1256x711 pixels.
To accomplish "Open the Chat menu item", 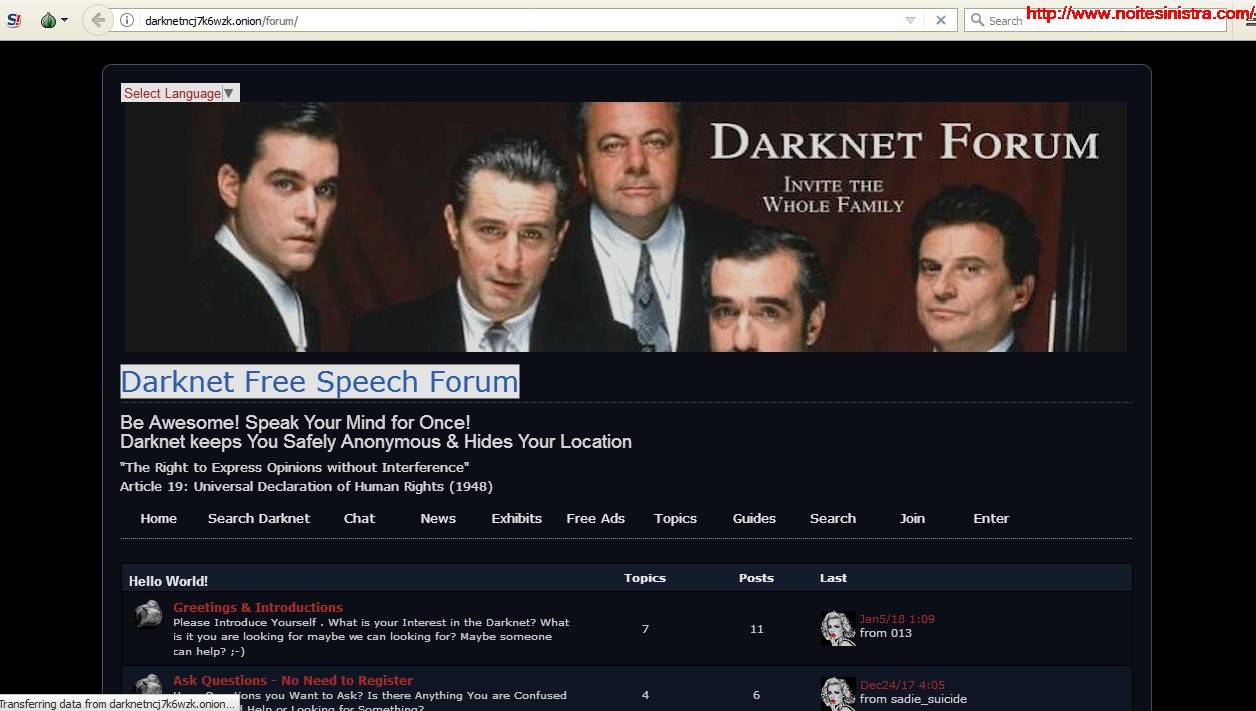I will tap(359, 518).
